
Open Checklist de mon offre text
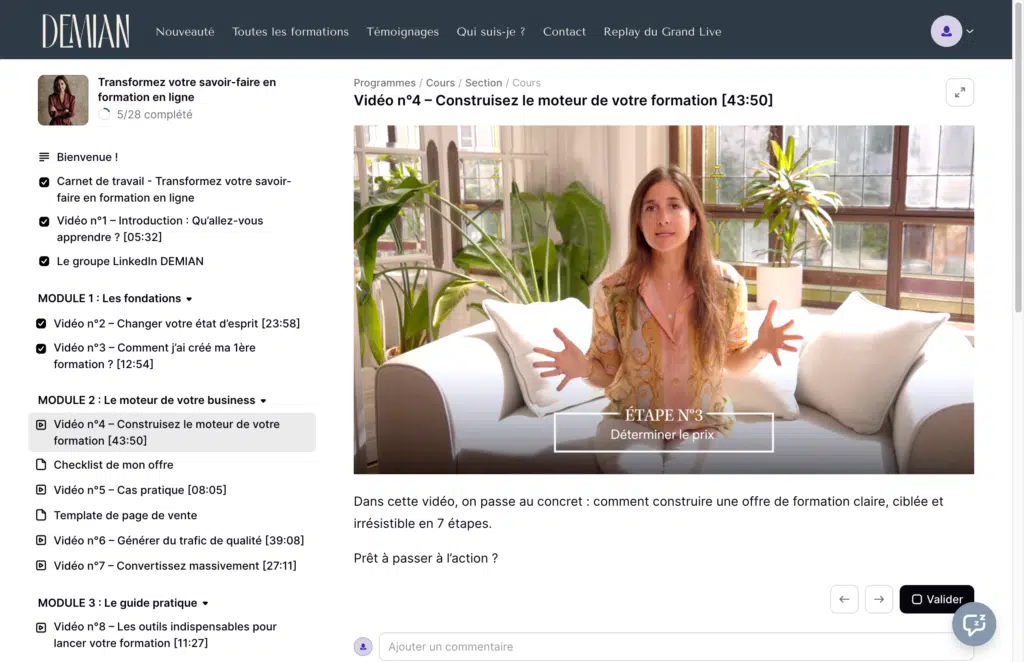(114, 465)
